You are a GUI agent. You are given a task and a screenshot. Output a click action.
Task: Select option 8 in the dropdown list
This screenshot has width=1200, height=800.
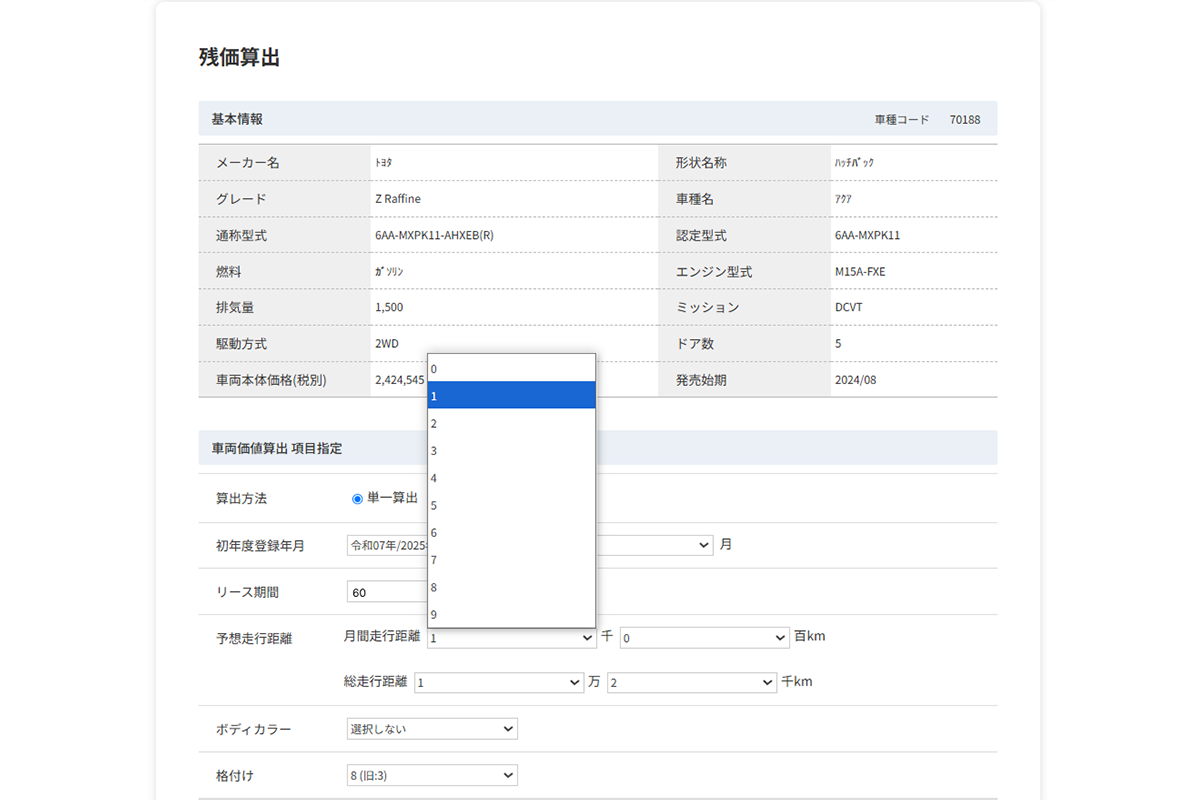pos(511,587)
